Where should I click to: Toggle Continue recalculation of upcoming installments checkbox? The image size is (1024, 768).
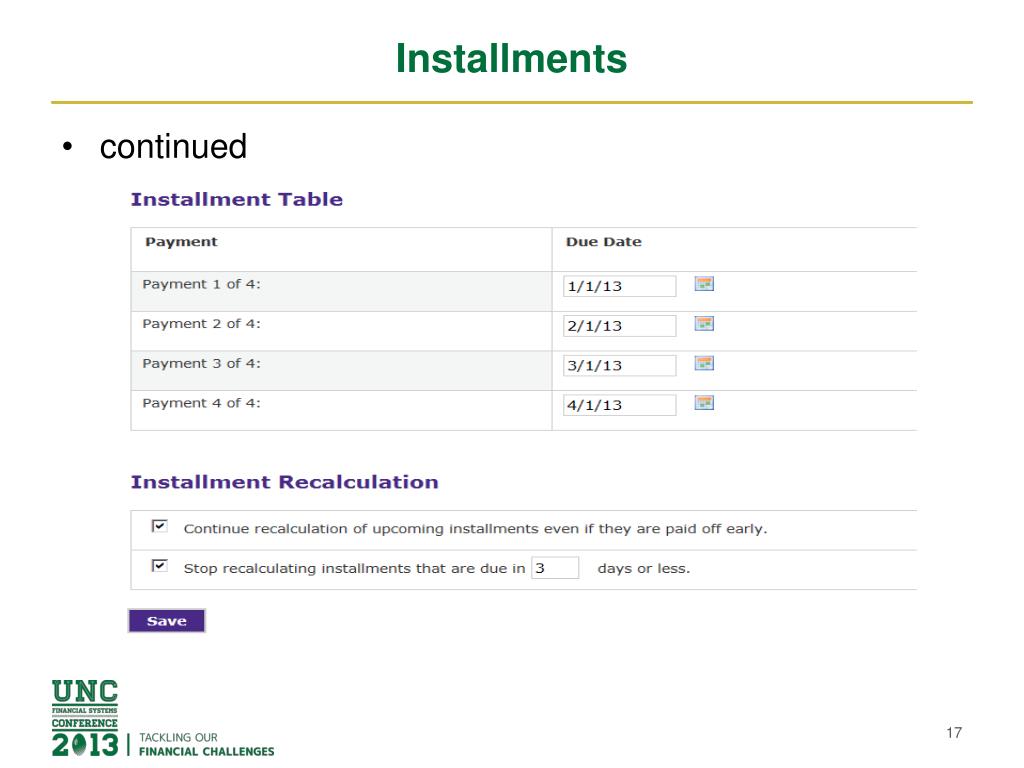(x=159, y=526)
